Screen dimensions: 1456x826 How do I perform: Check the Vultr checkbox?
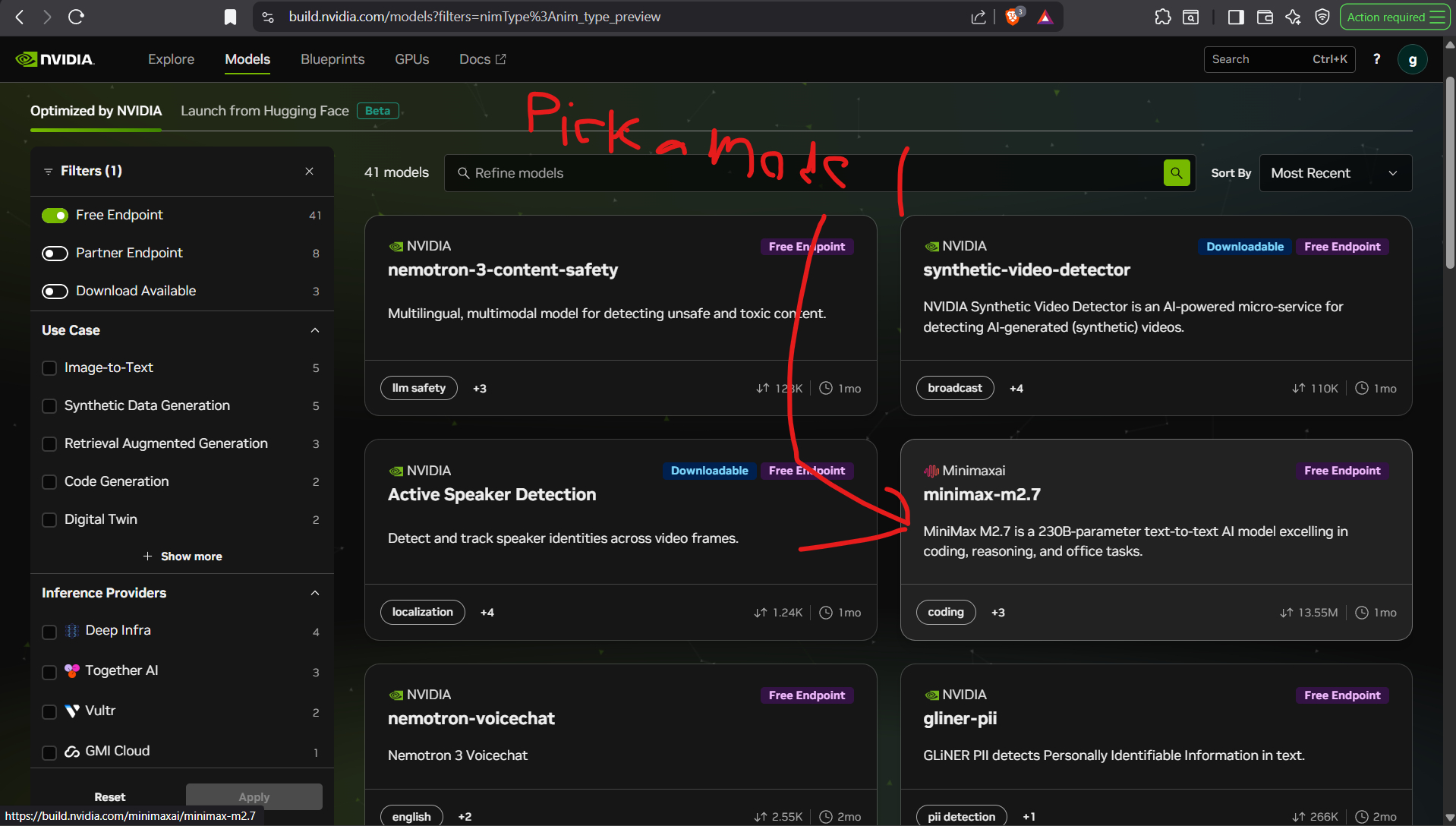click(x=49, y=712)
